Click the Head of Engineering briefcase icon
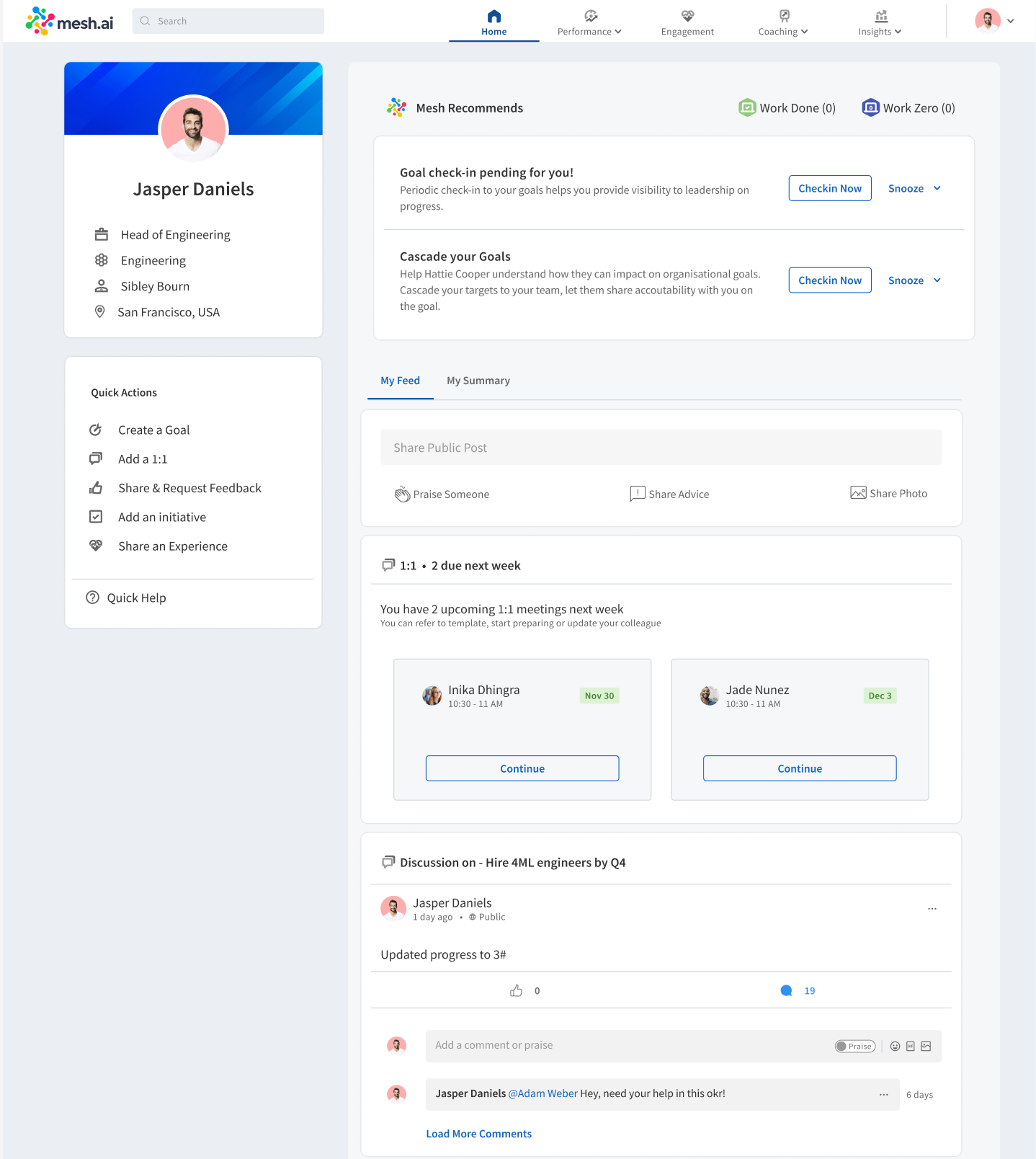 click(x=102, y=234)
